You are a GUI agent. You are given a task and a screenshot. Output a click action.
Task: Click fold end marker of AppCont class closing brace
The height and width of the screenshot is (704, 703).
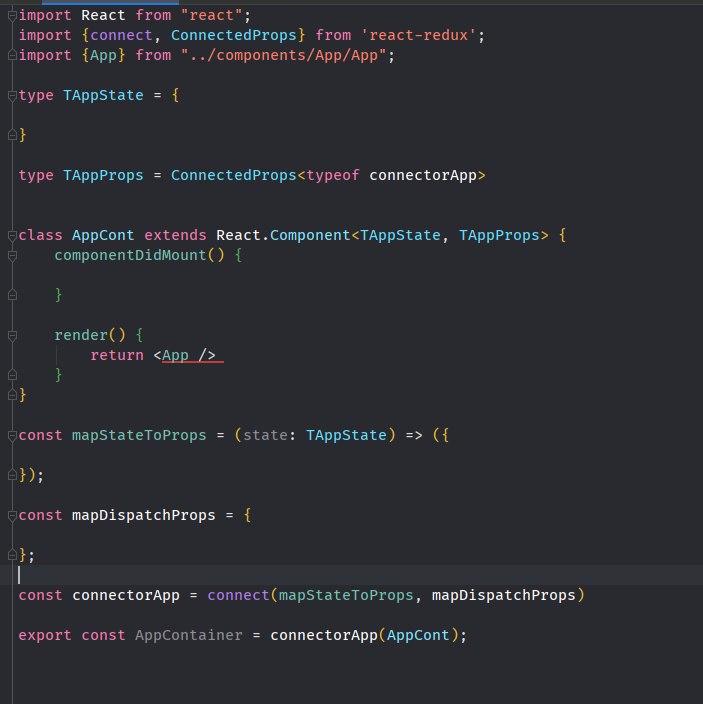13,395
